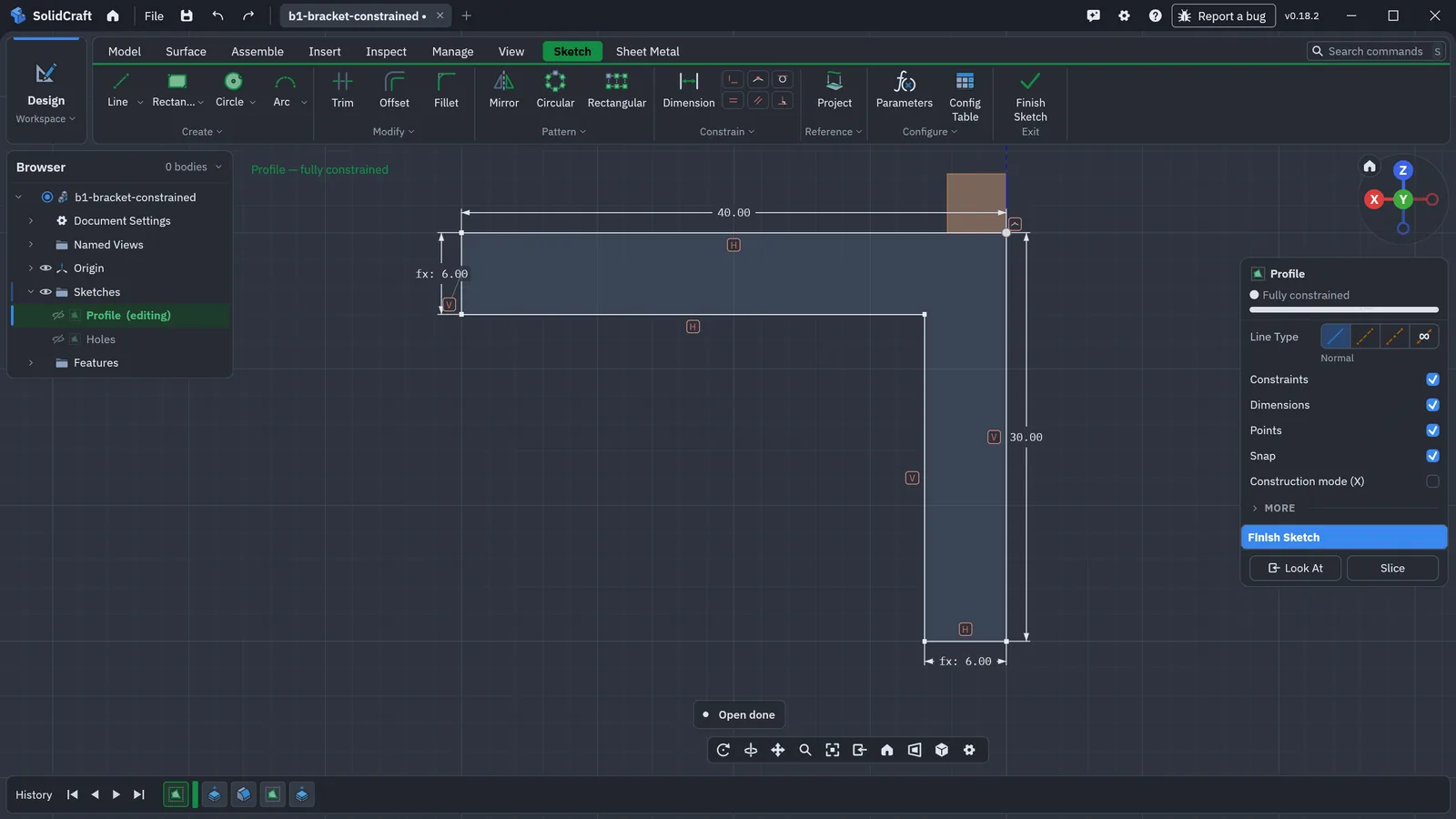Select the Line tool
This screenshot has width=1456, height=819.
click(118, 90)
